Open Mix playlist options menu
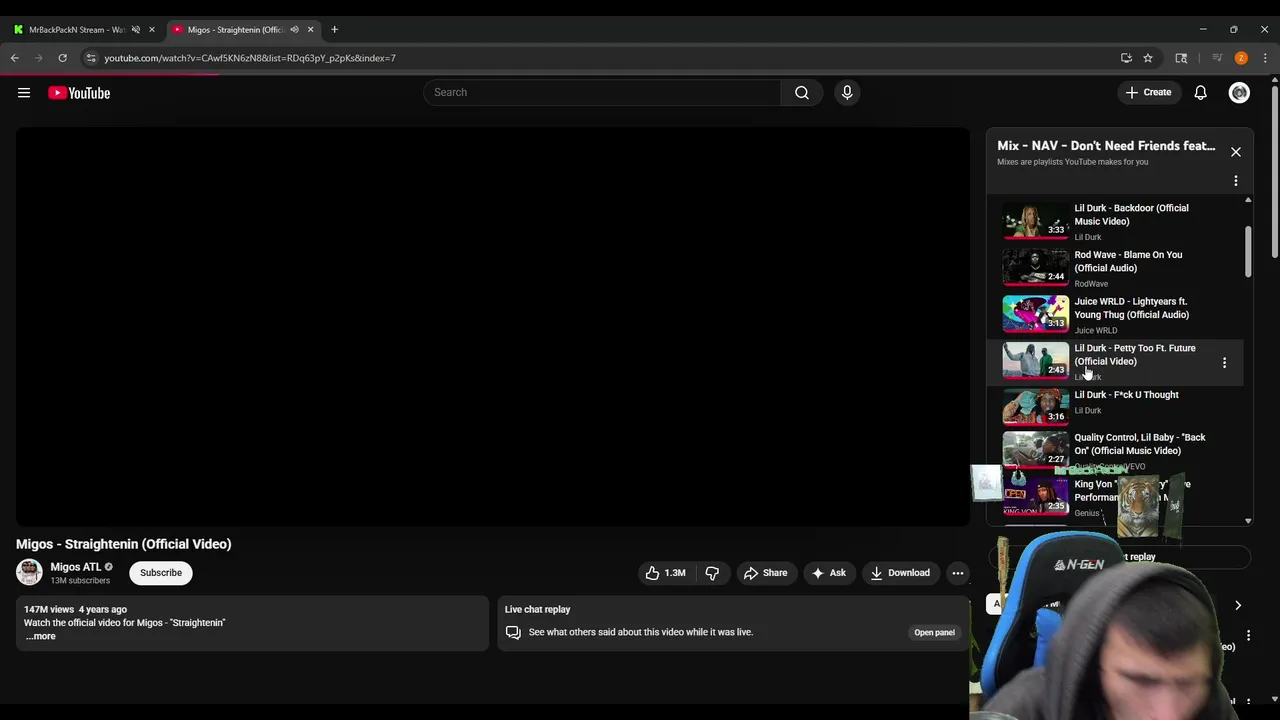Viewport: 1280px width, 720px height. tap(1236, 181)
